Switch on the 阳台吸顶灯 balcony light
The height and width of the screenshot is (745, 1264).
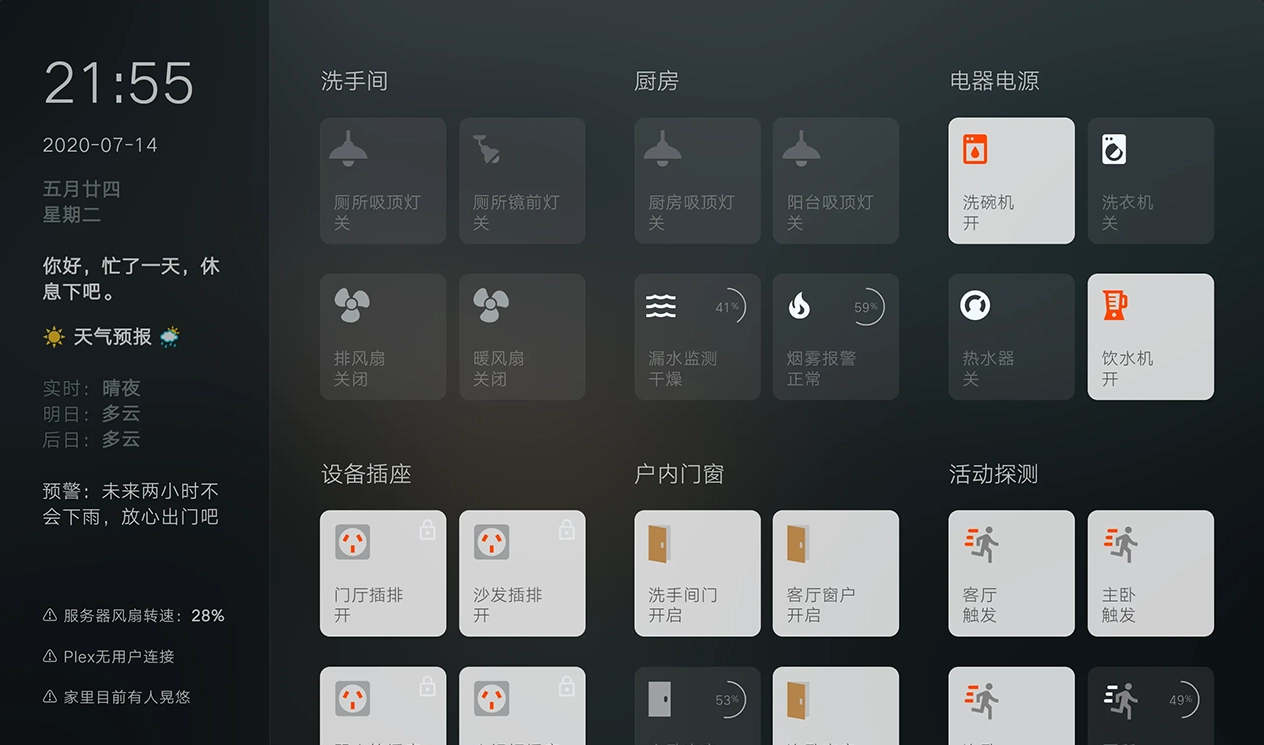[836, 181]
